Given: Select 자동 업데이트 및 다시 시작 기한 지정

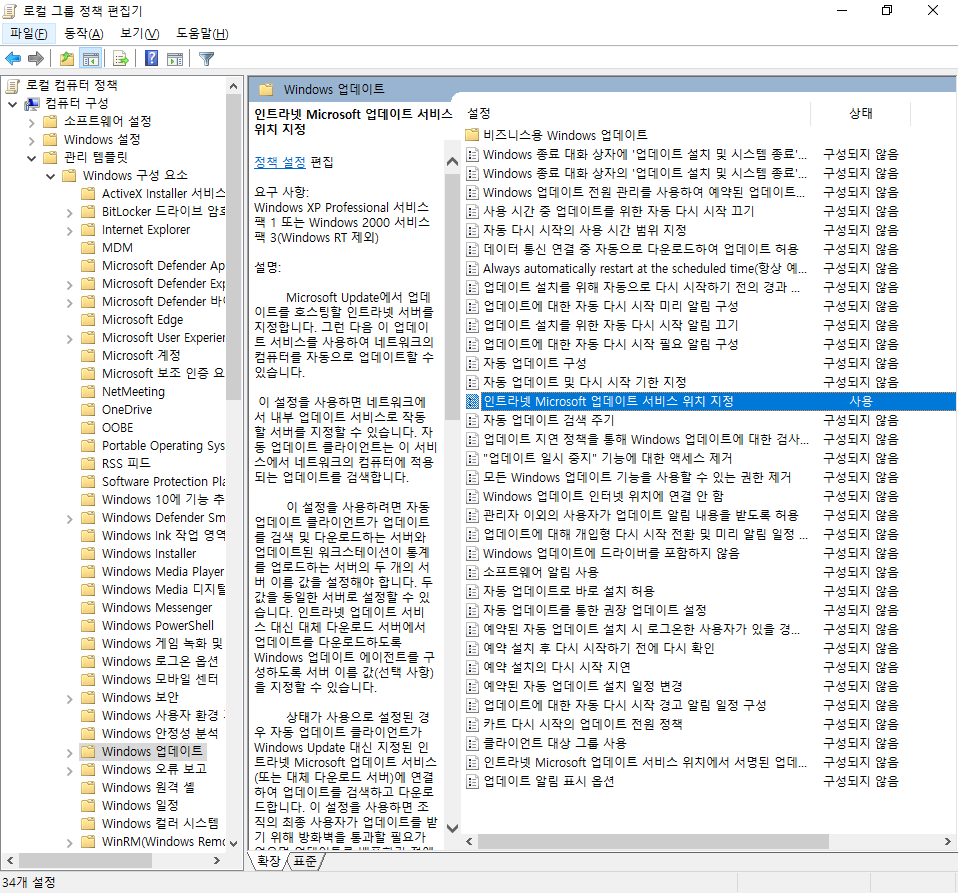Looking at the screenshot, I should (x=585, y=382).
